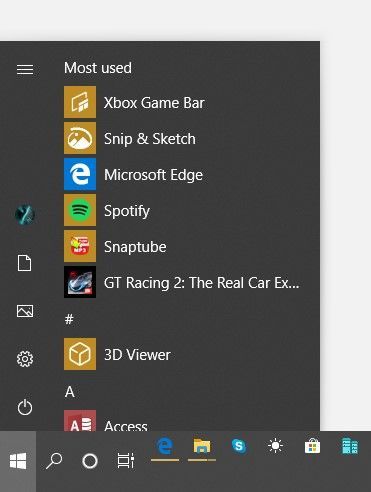371x492 pixels.
Task: Open Settings gear in Start sidebar
Action: tap(25, 359)
